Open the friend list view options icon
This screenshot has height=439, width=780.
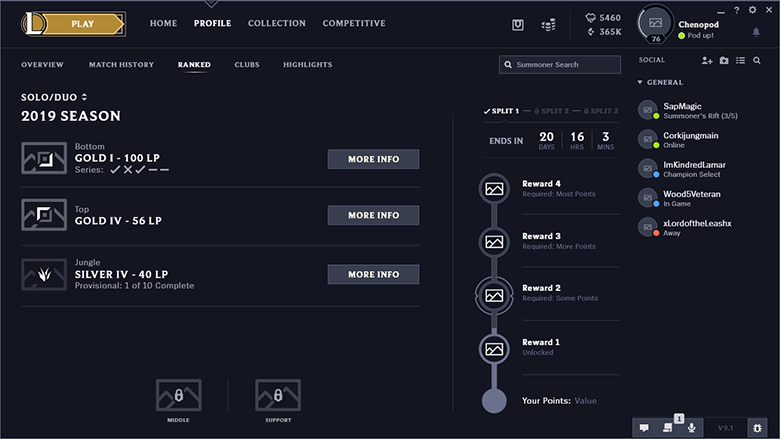(x=740, y=61)
